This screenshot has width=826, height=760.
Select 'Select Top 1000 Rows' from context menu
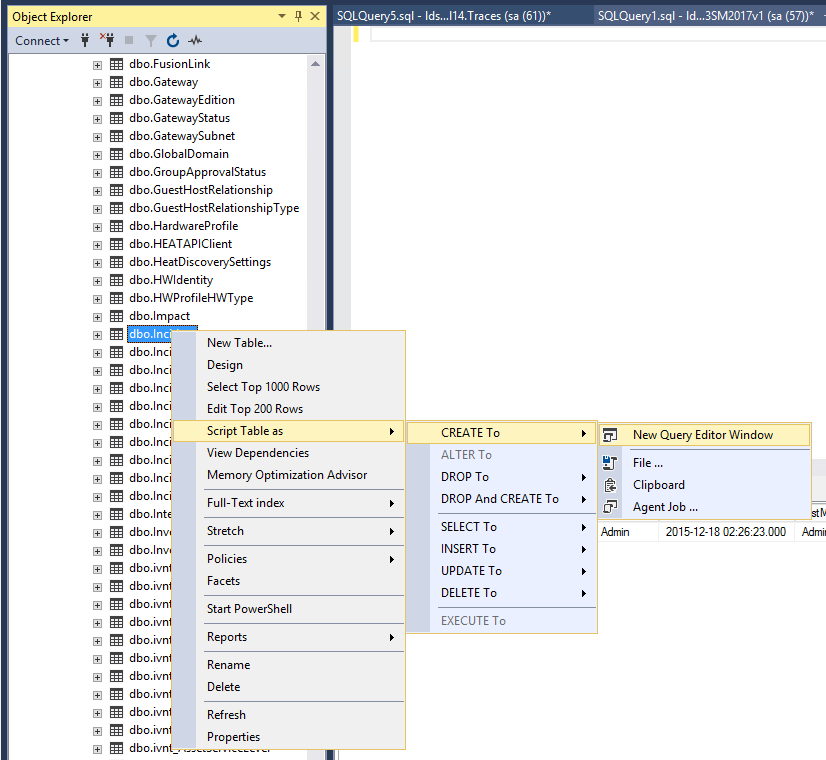point(263,387)
